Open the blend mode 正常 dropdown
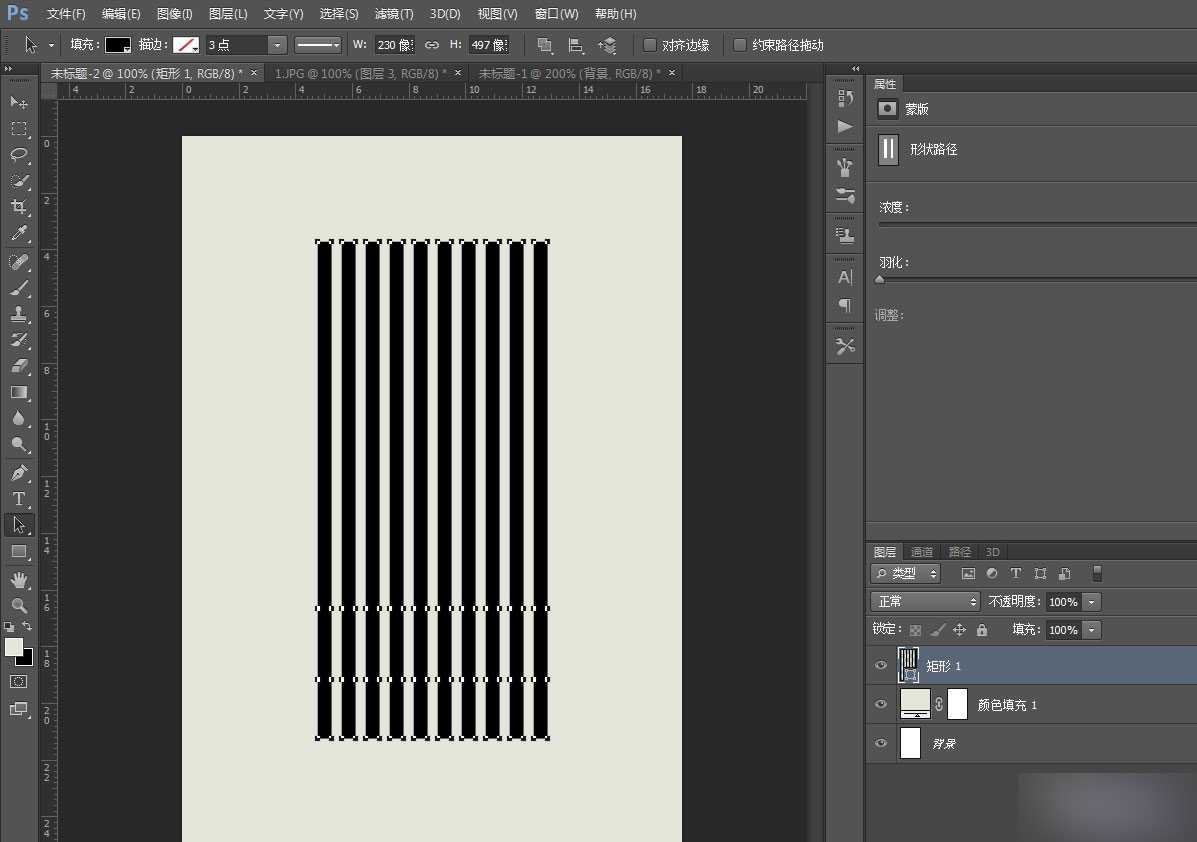The height and width of the screenshot is (842, 1197). pos(926,602)
